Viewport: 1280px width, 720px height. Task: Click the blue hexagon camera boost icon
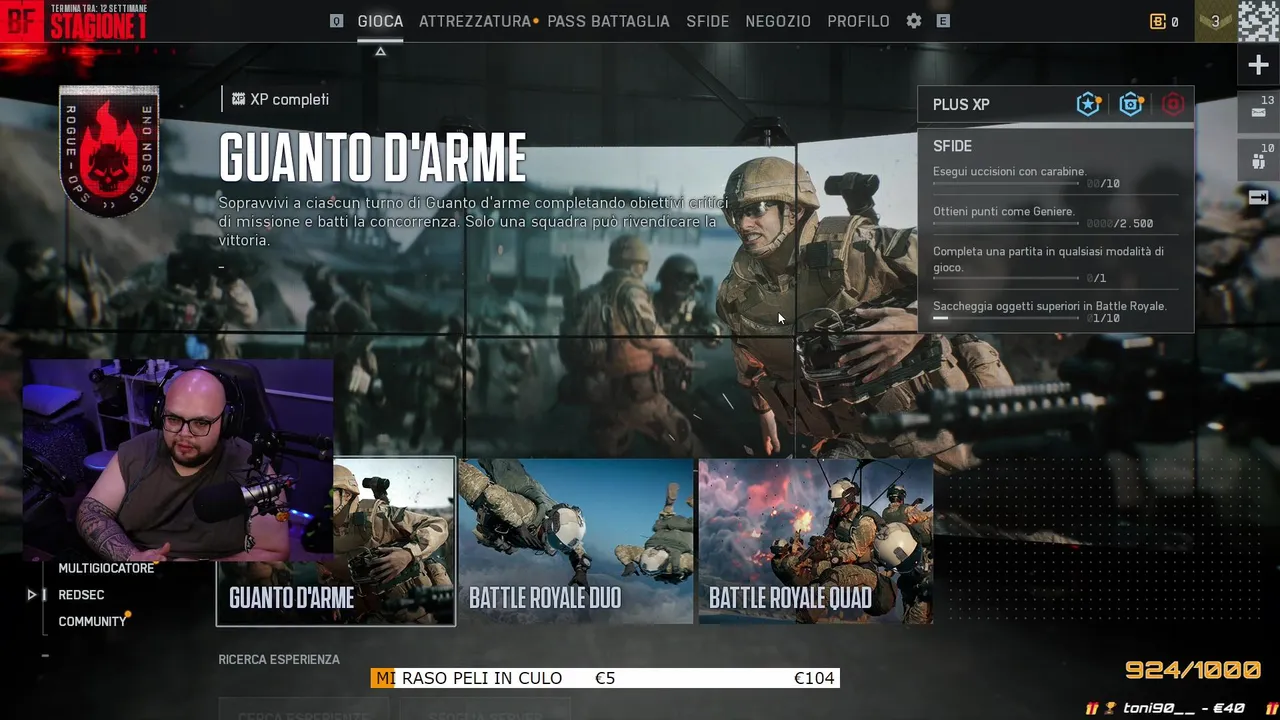[1131, 104]
